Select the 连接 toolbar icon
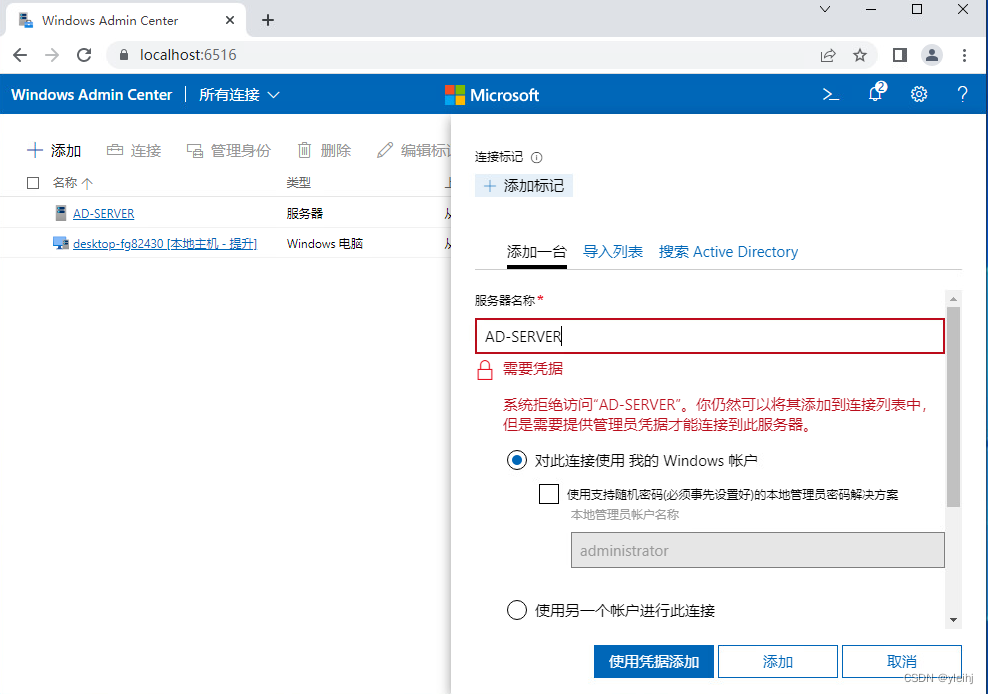988x694 pixels. pos(114,150)
